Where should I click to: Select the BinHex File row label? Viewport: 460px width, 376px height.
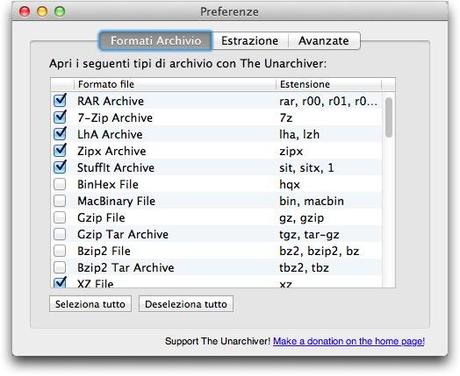108,184
